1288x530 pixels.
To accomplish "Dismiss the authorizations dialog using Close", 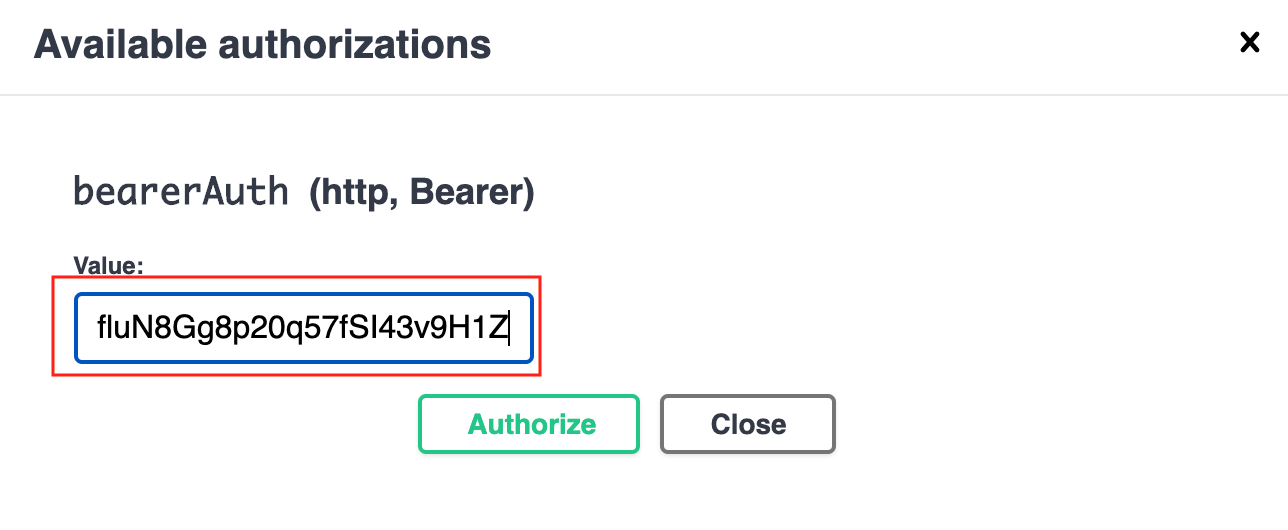I will coord(747,424).
